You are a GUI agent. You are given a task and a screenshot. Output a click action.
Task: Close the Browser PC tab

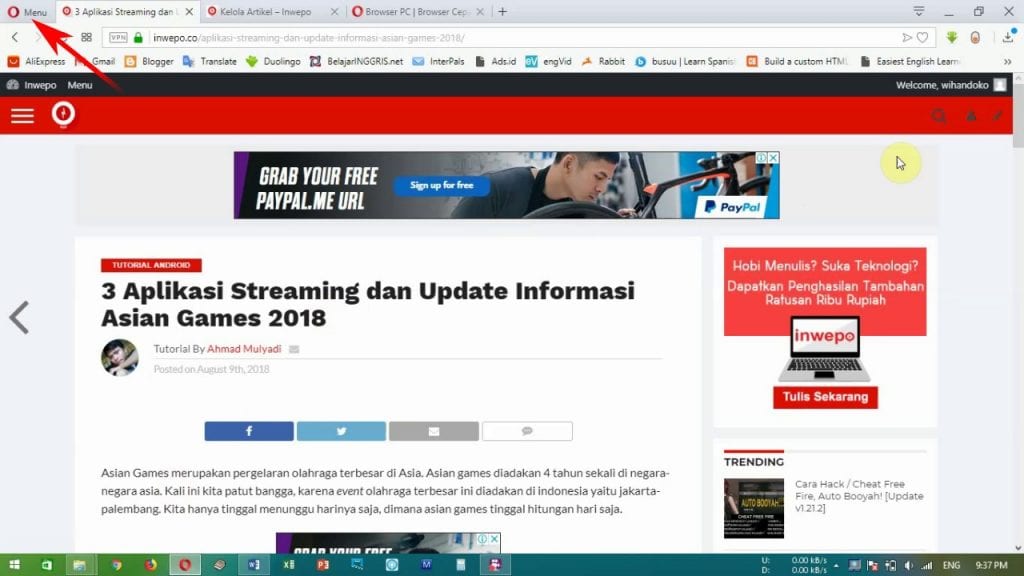pos(480,12)
